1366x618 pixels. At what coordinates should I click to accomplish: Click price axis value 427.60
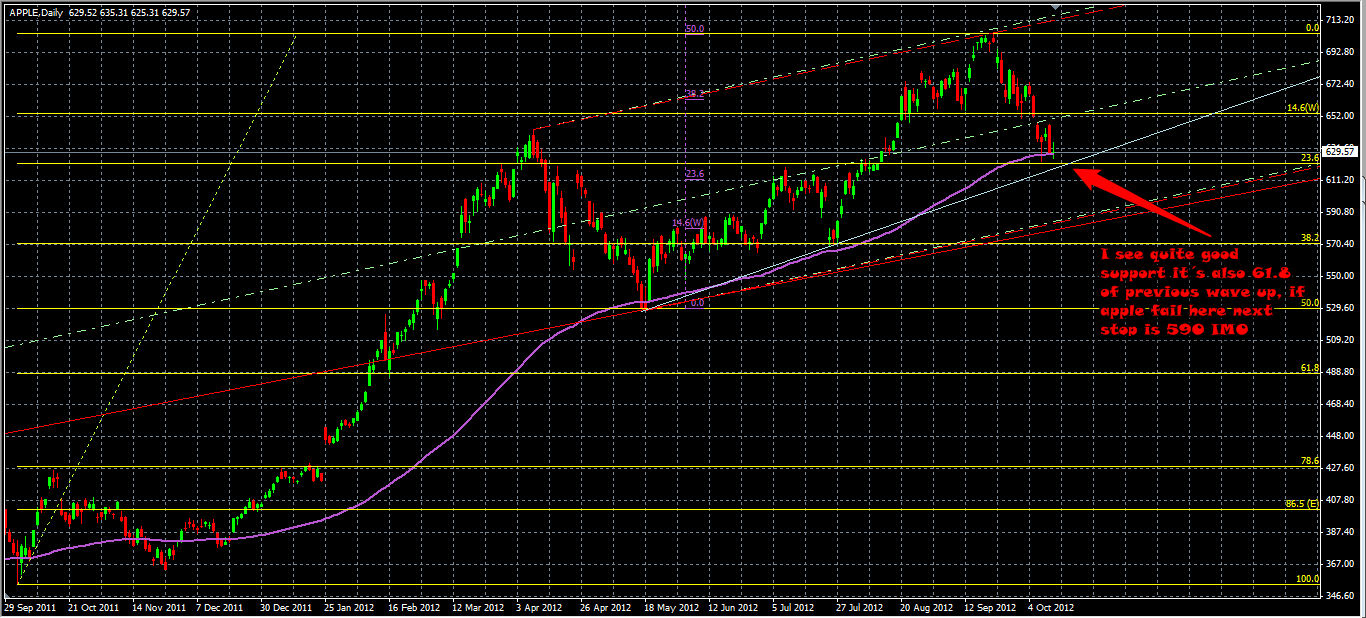(1339, 467)
